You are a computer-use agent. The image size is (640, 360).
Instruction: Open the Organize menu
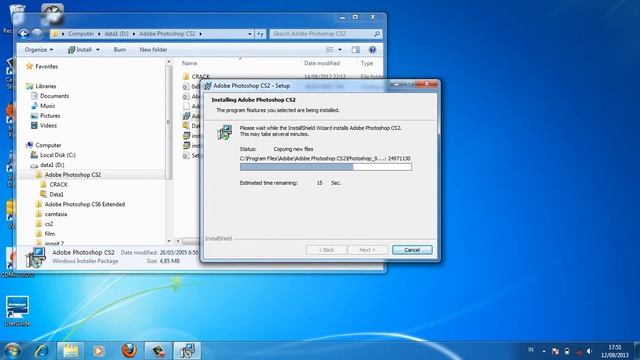[38, 50]
